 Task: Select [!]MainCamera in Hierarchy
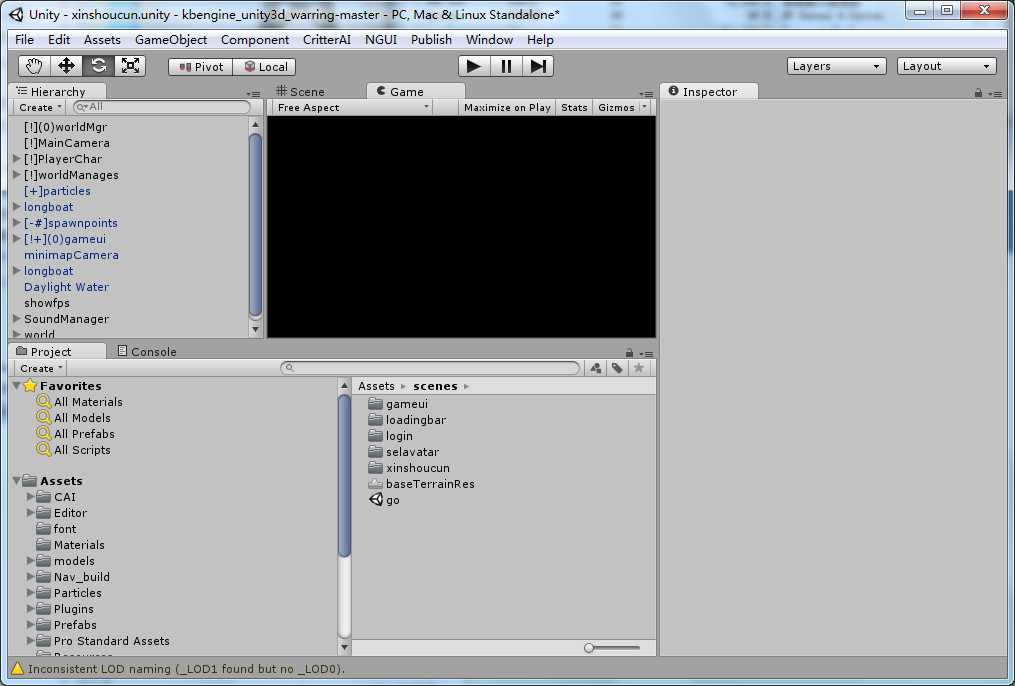pyautogui.click(x=67, y=143)
